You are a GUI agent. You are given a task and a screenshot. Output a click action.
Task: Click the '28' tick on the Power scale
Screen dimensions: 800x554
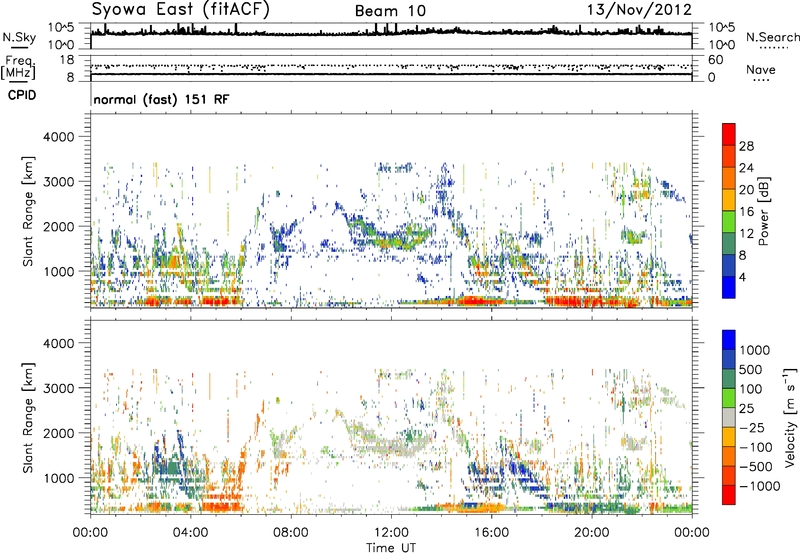click(746, 146)
